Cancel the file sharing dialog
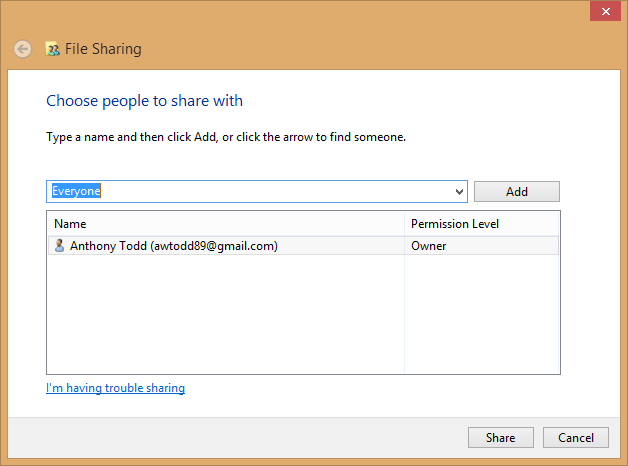 (575, 437)
